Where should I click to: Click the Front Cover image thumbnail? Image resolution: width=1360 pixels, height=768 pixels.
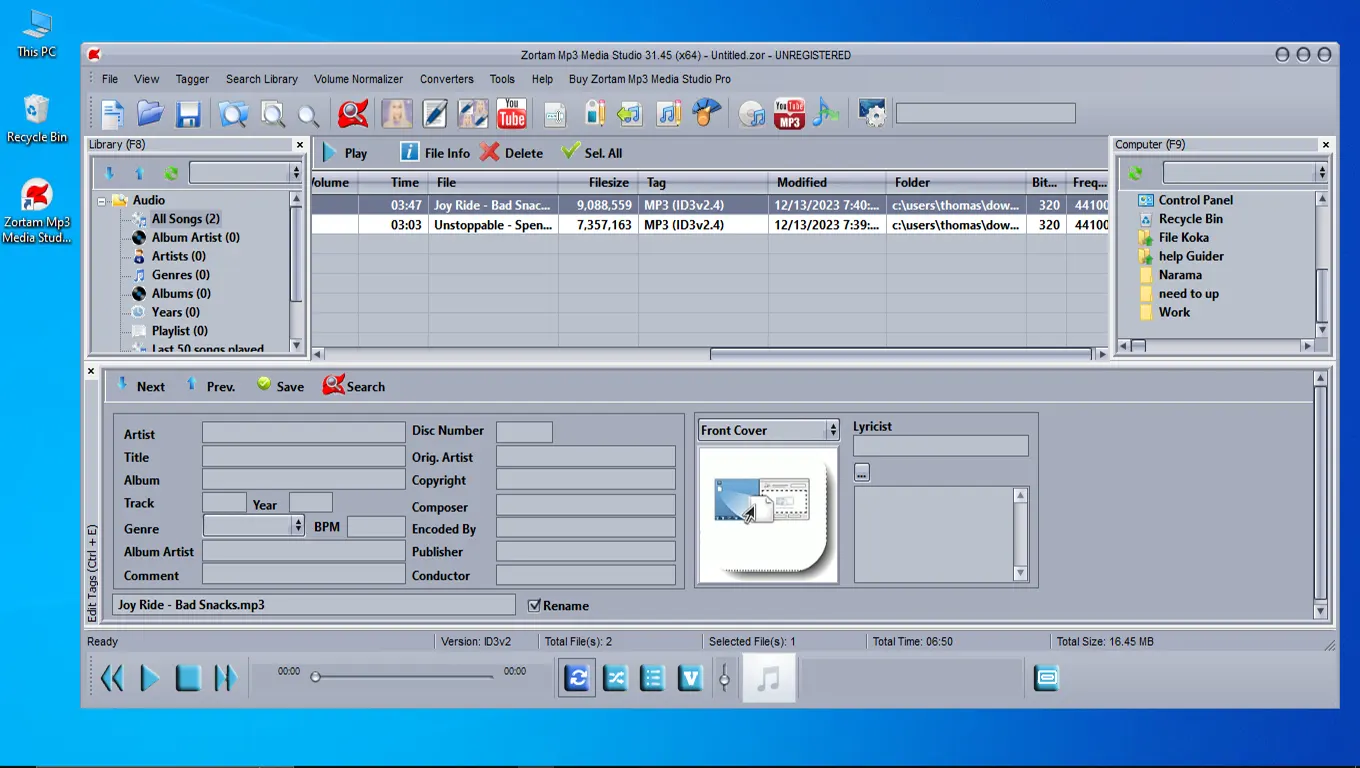[767, 515]
